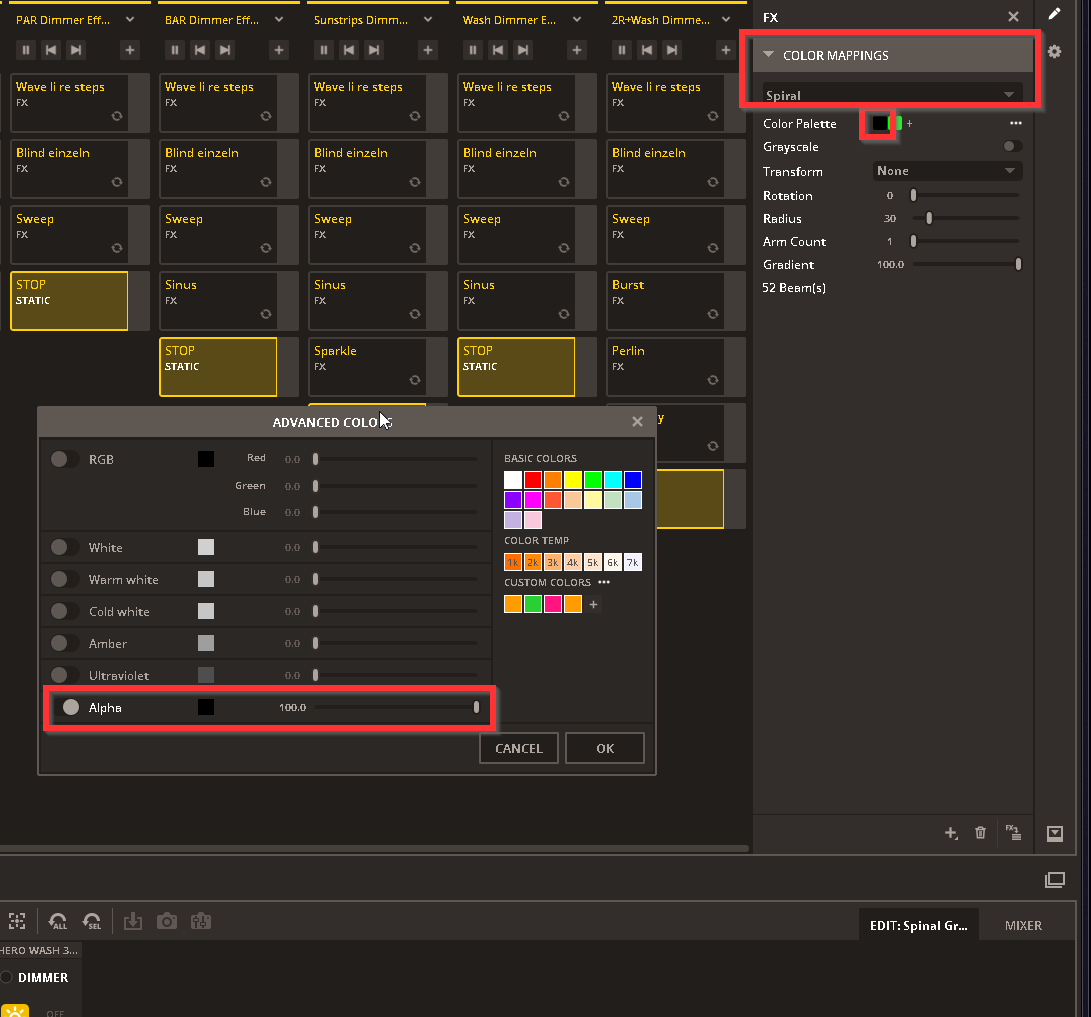This screenshot has height=1017, width=1091.
Task: Click OK in Advanced Colors dialog
Action: (x=605, y=748)
